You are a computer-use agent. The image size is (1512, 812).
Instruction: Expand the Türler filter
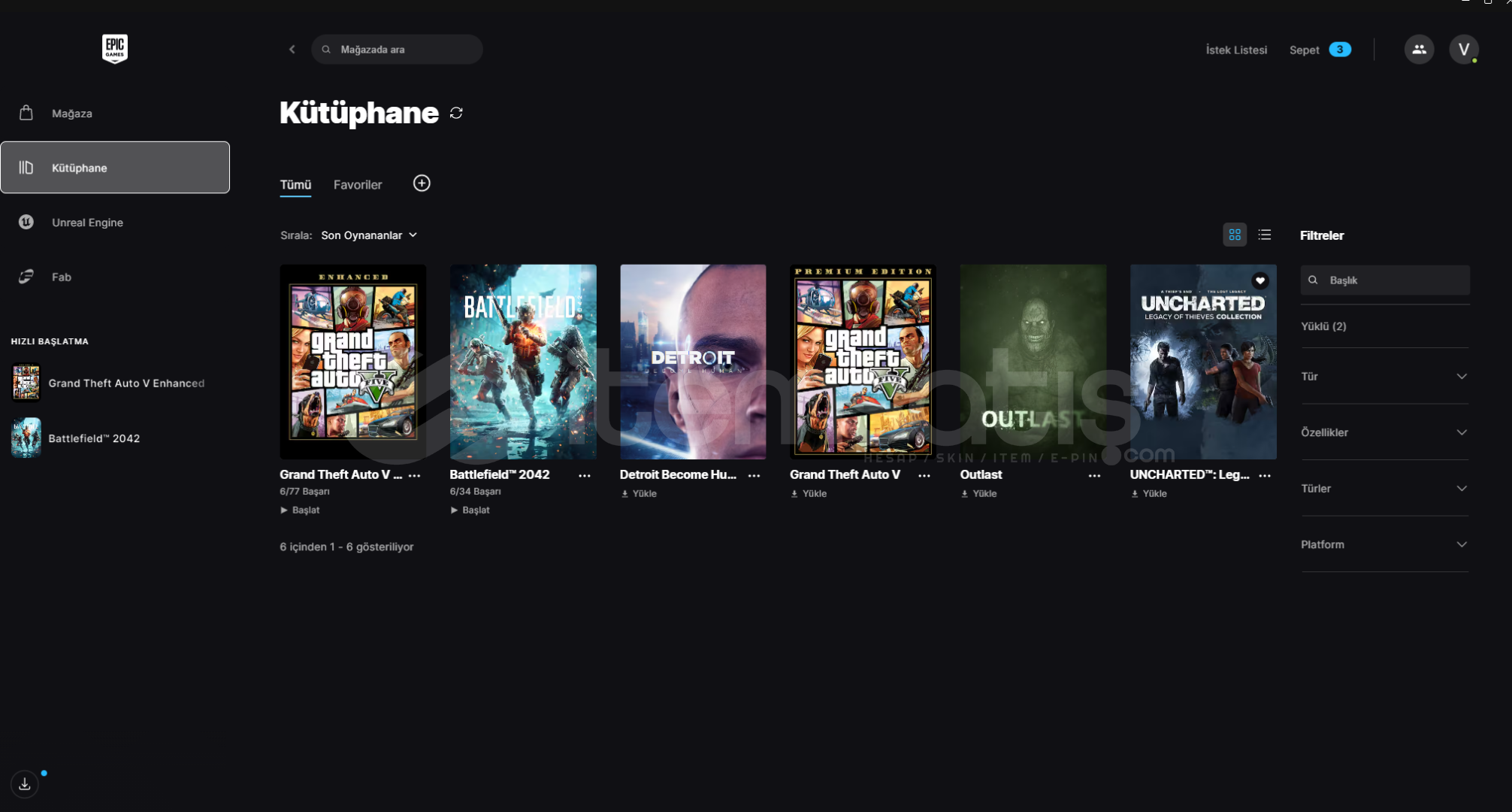(x=1384, y=489)
